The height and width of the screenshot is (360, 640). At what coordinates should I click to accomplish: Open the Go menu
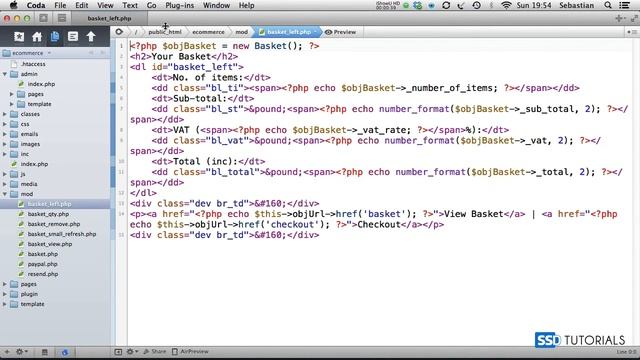click(x=151, y=5)
